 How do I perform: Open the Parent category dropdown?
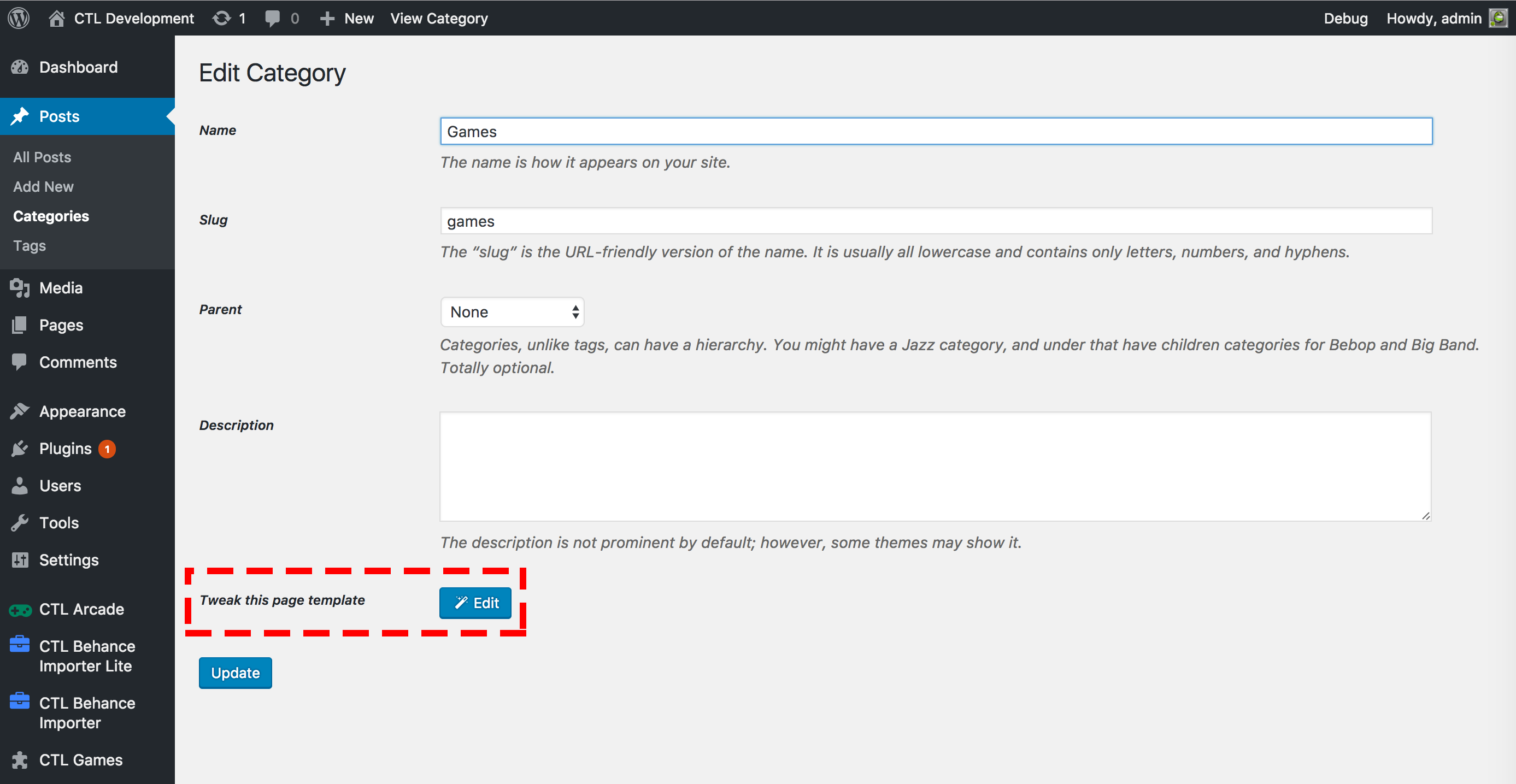click(512, 312)
